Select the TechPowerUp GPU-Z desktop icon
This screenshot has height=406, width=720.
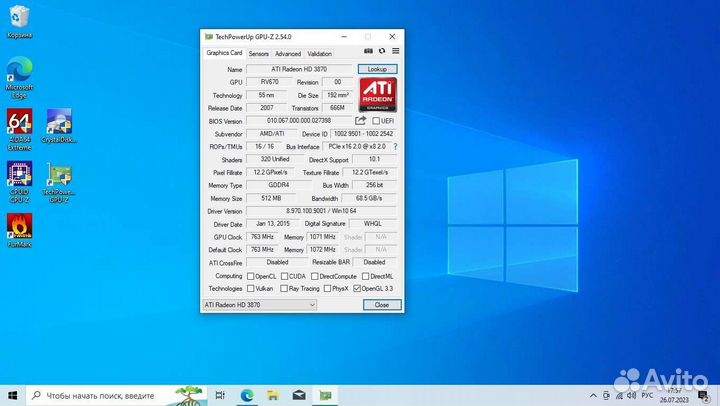coord(59,182)
